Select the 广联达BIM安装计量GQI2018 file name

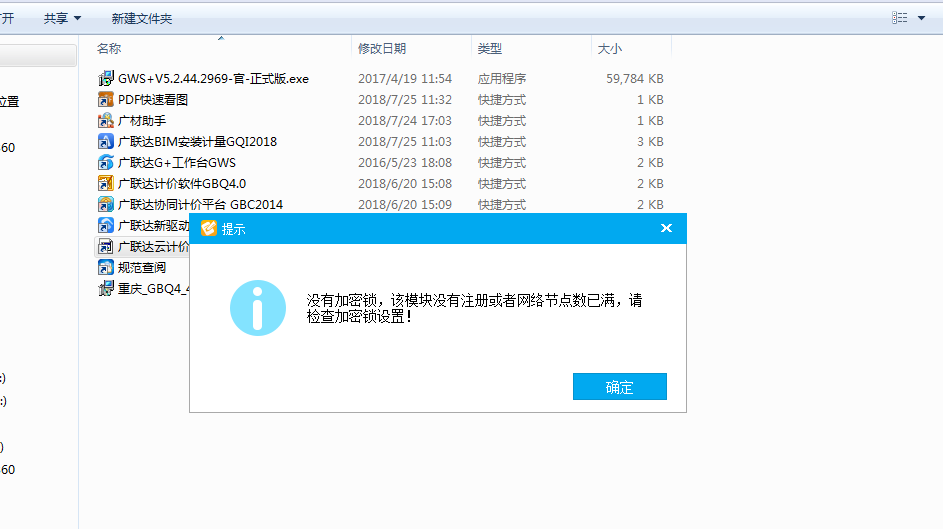click(x=197, y=141)
